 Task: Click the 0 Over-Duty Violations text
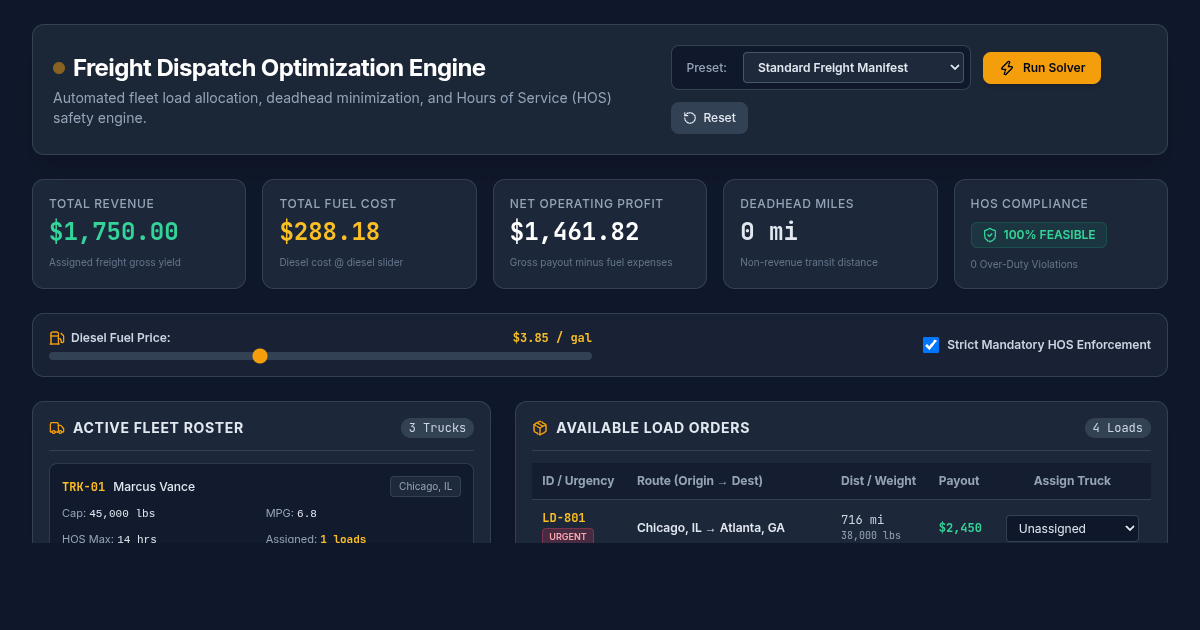pos(1024,265)
